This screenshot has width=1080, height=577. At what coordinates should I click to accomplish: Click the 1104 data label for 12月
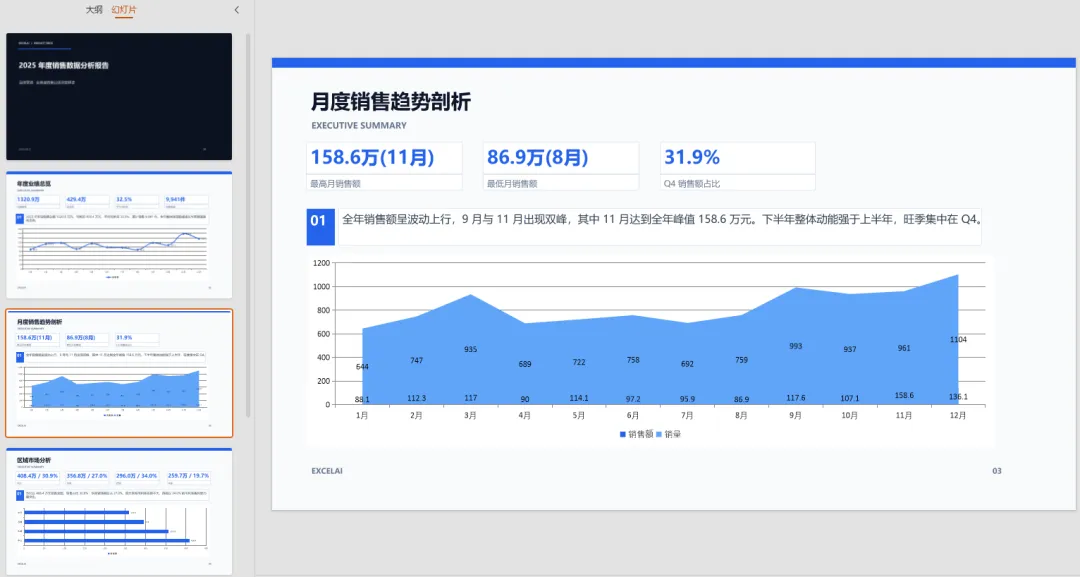pyautogui.click(x=958, y=339)
